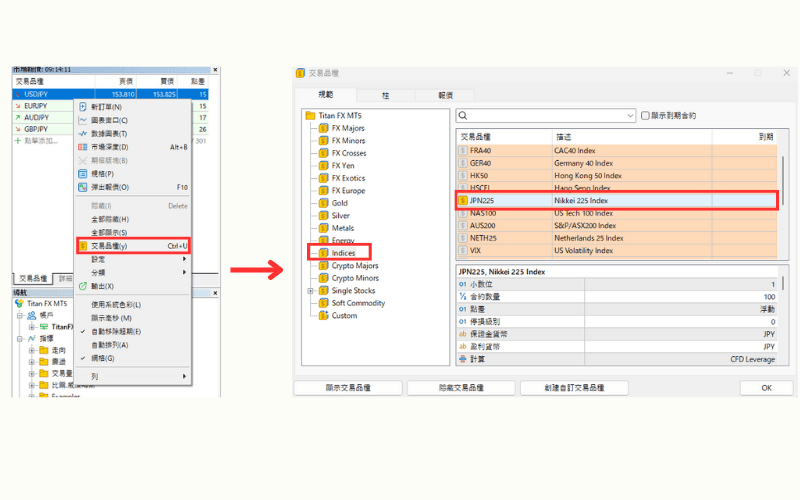800x500 pixels.
Task: Expand the Single Stocks tree node
Action: 311,291
